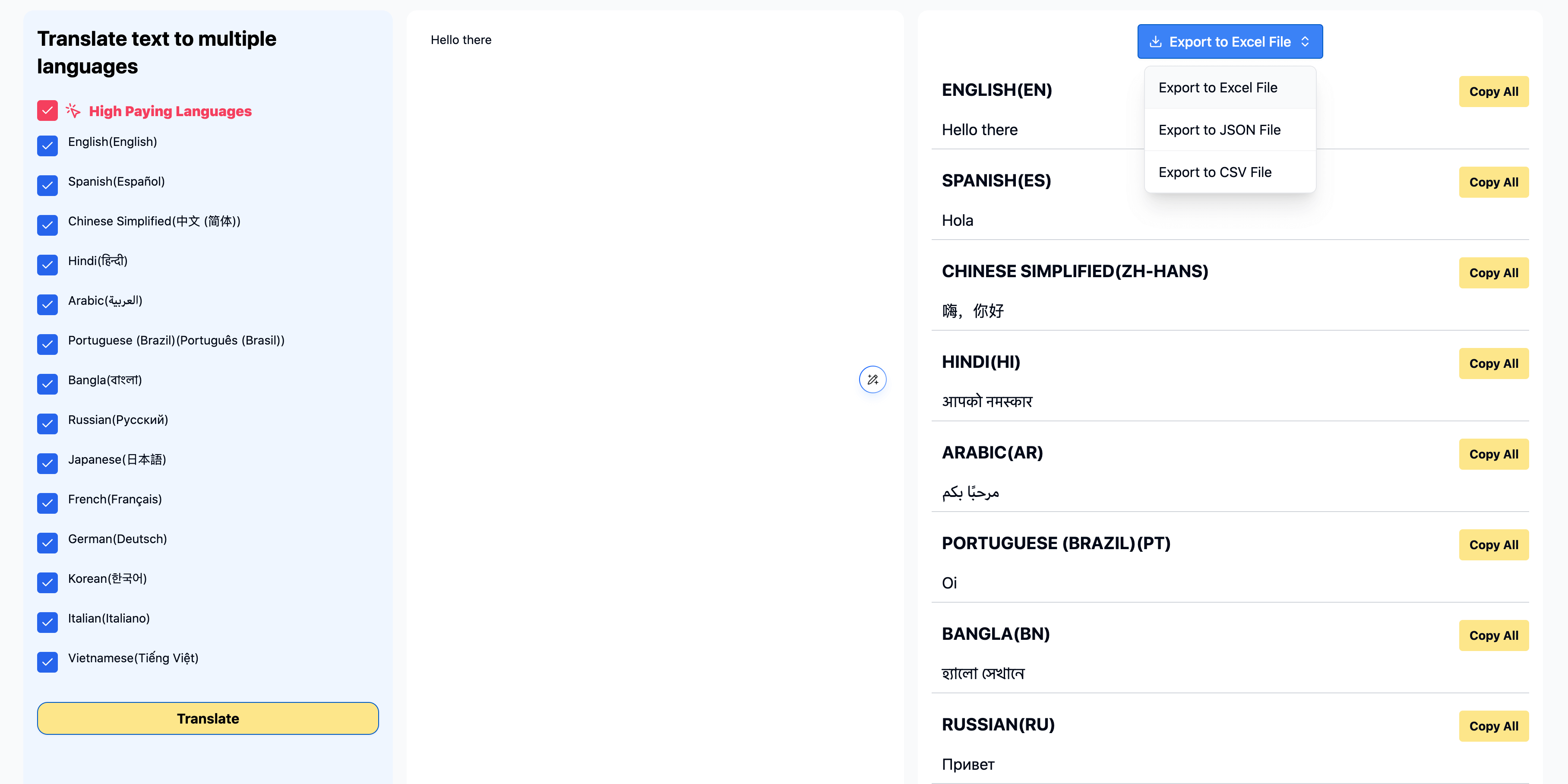Viewport: 1568px width, 784px height.
Task: Click the download icon on Export button
Action: tap(1155, 41)
